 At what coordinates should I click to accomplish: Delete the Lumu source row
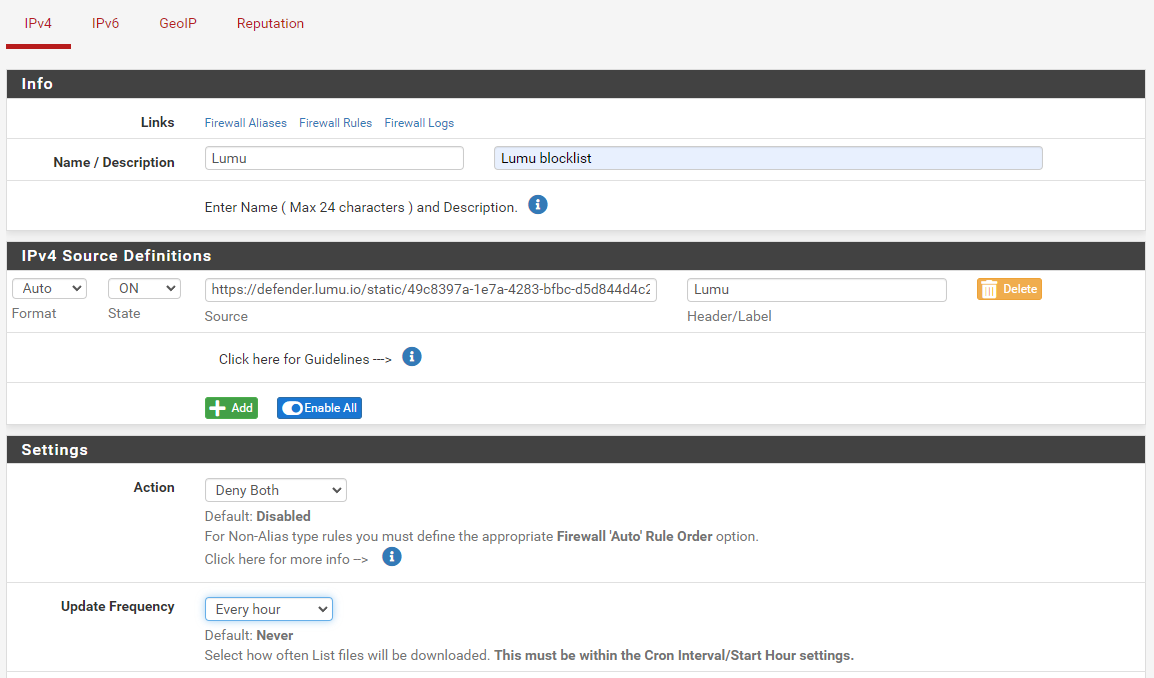(x=1009, y=289)
